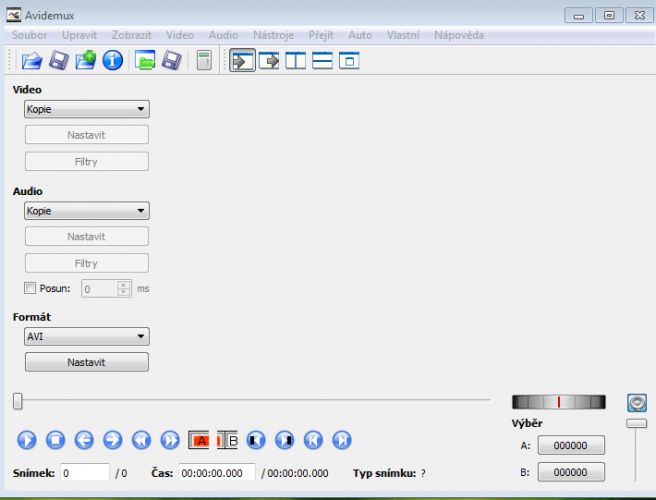
Task: Open the Soubor menu
Action: click(29, 35)
